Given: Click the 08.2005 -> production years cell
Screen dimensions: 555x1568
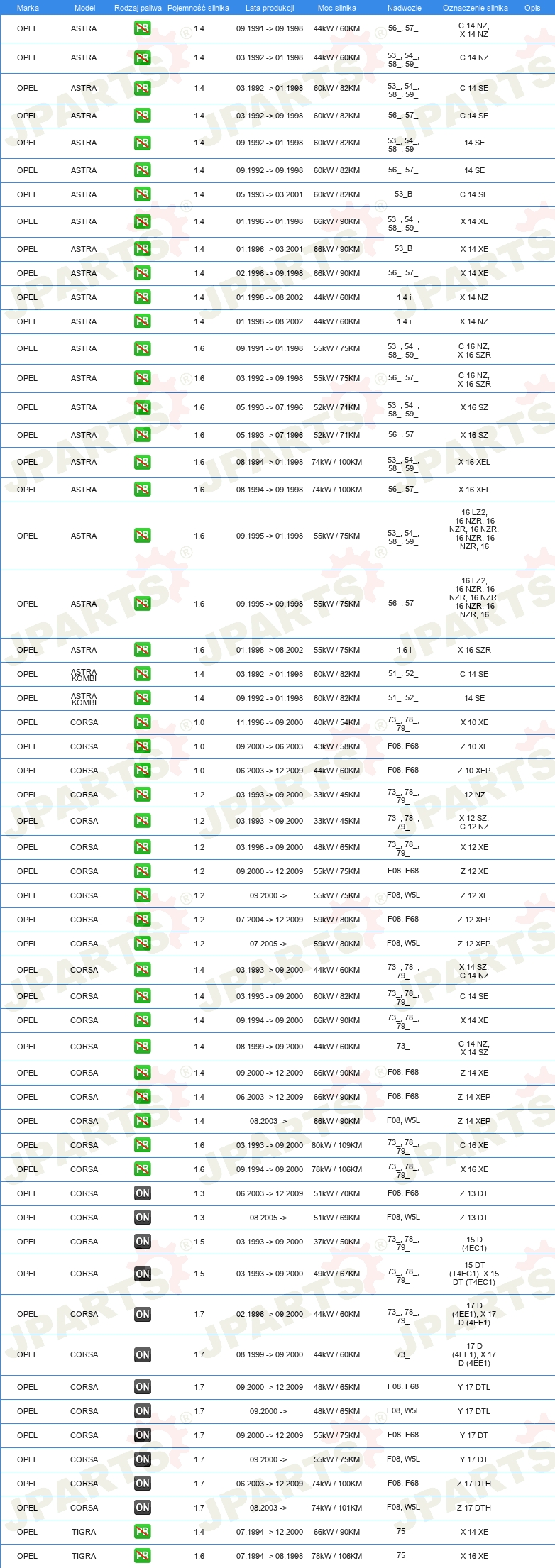Looking at the screenshot, I should [x=268, y=1218].
